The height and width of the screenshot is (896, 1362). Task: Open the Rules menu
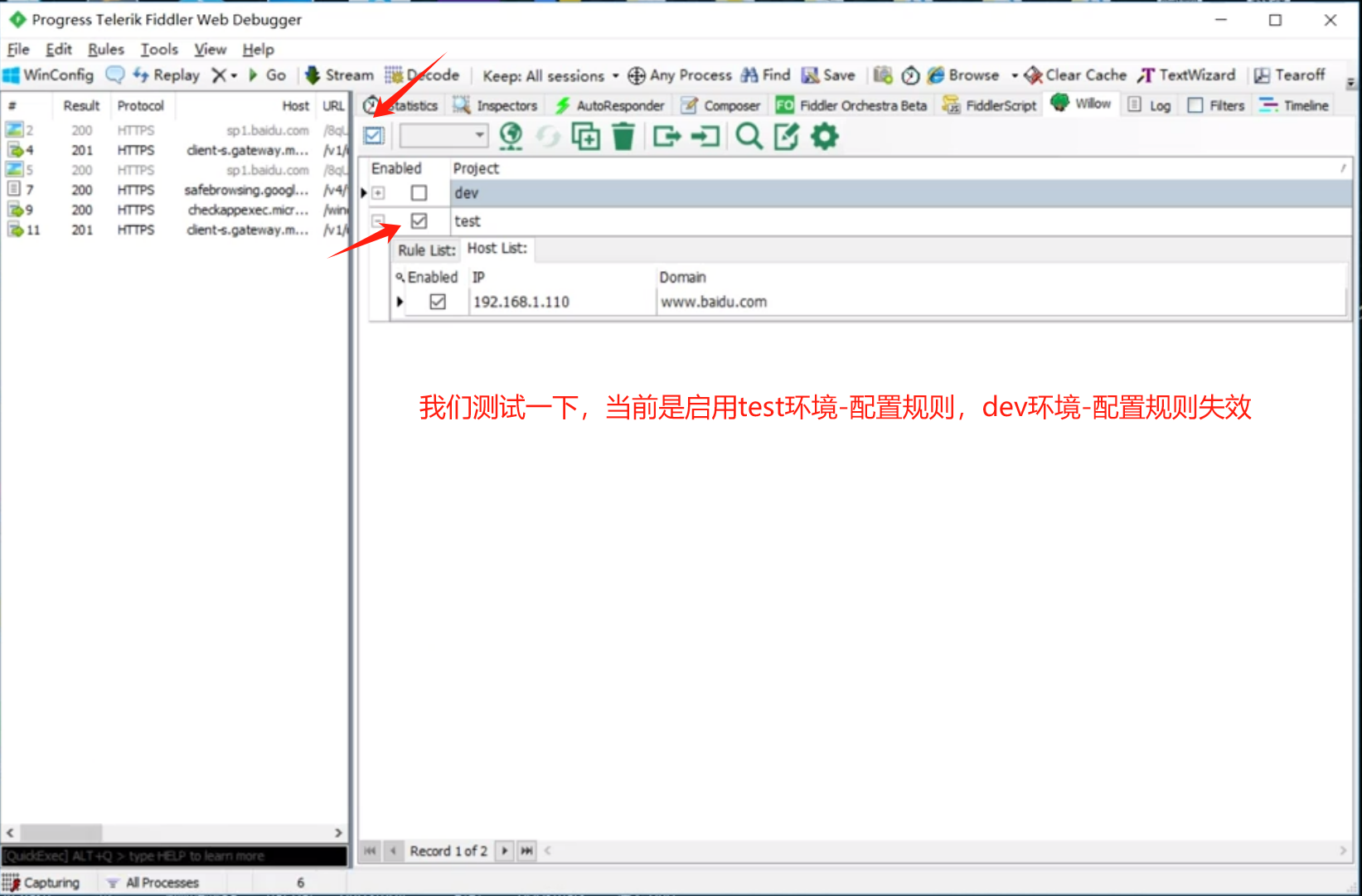point(106,50)
